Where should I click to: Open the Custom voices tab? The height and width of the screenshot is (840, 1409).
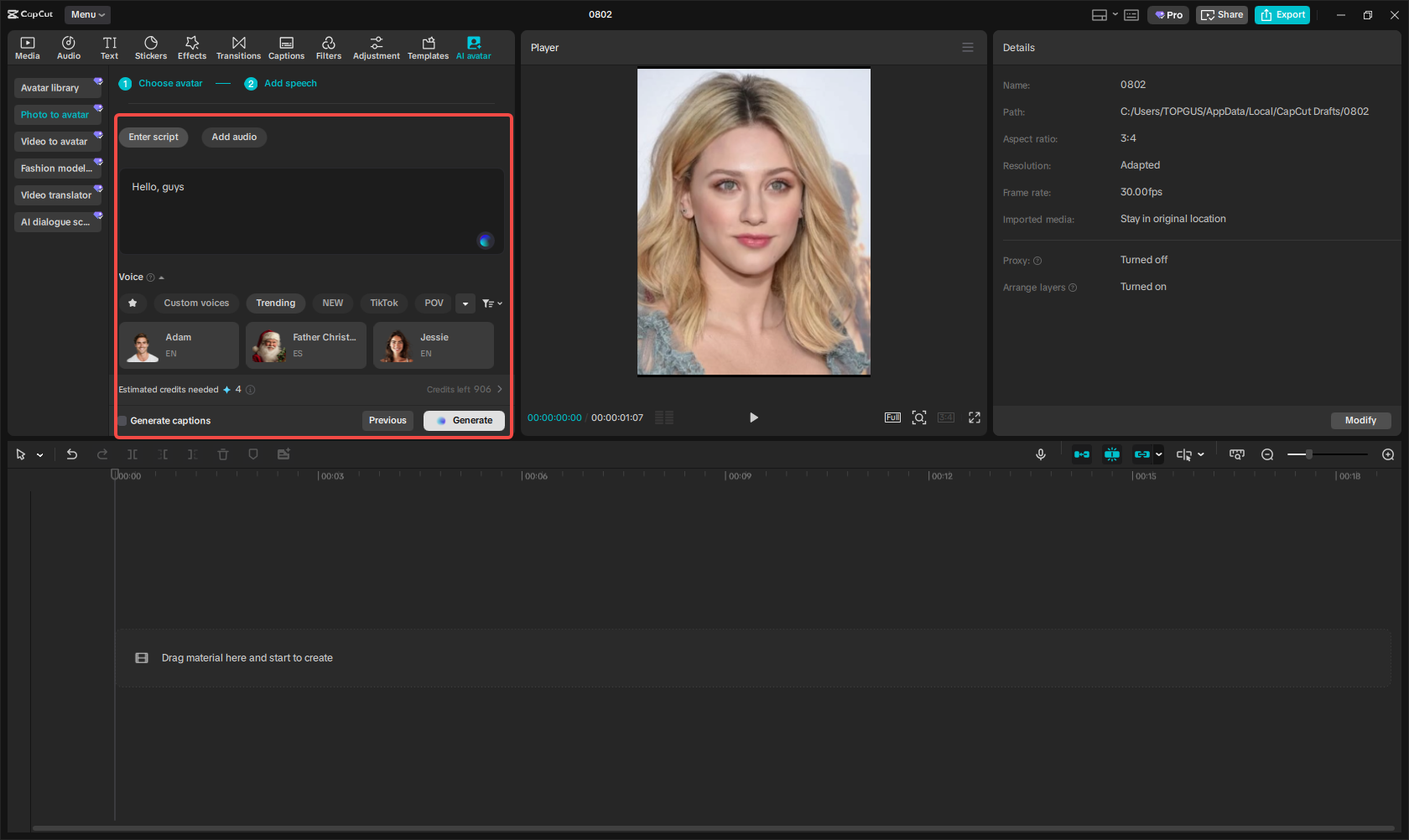coord(196,303)
